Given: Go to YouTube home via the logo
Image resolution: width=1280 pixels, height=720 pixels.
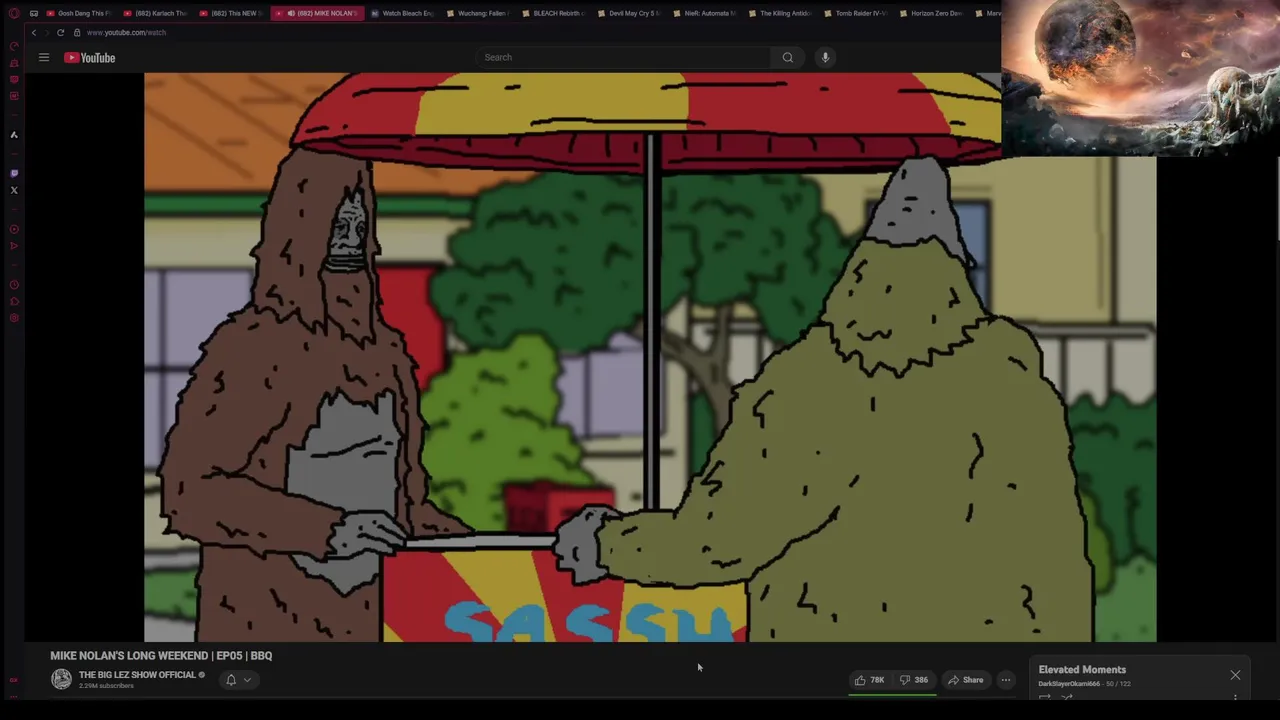Looking at the screenshot, I should coord(90,58).
